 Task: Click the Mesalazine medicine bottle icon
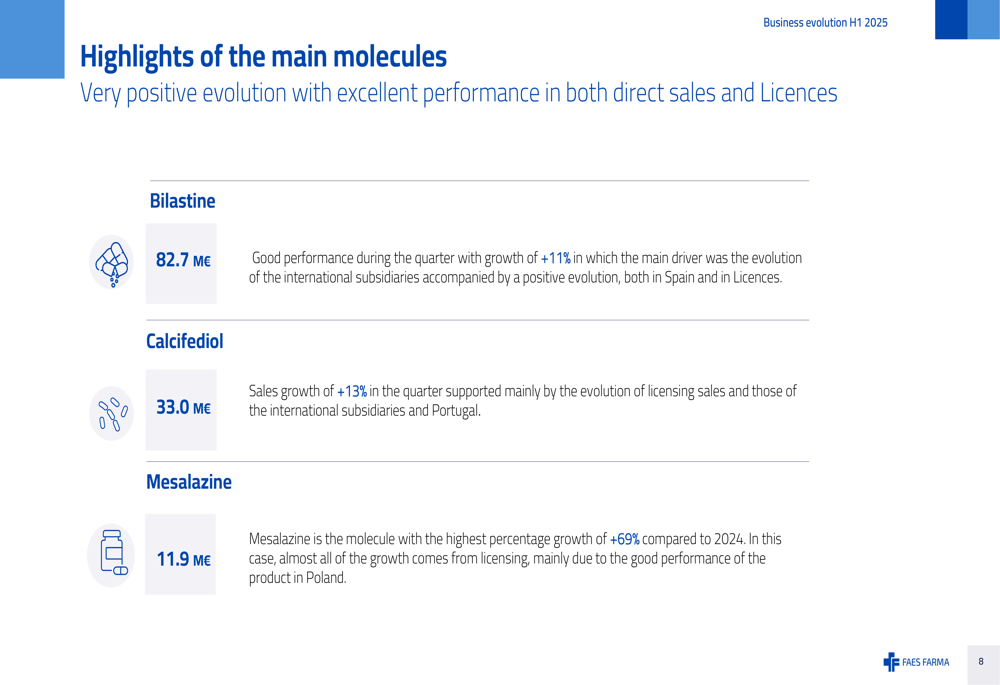tap(111, 555)
